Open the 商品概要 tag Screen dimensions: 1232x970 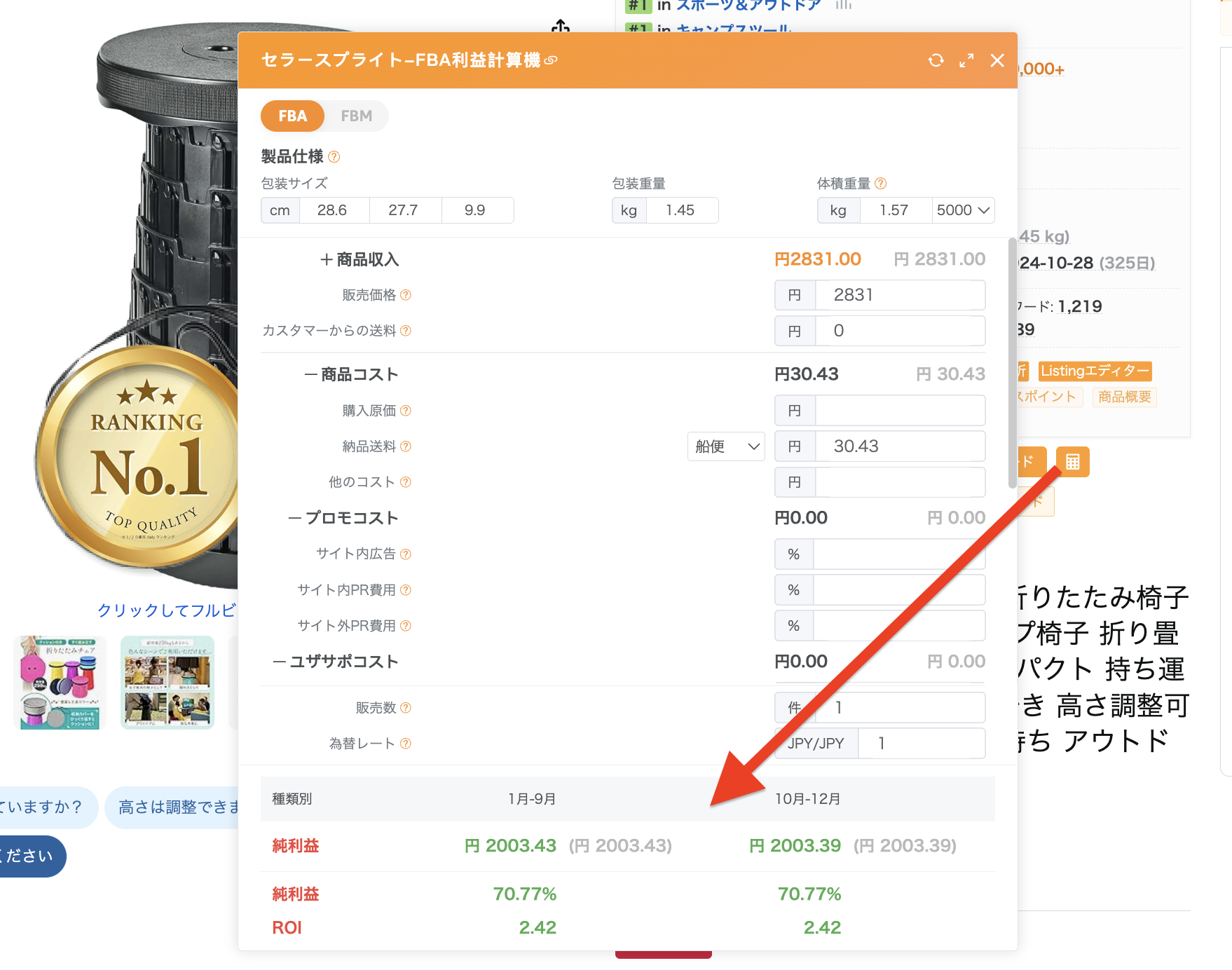point(1124,397)
